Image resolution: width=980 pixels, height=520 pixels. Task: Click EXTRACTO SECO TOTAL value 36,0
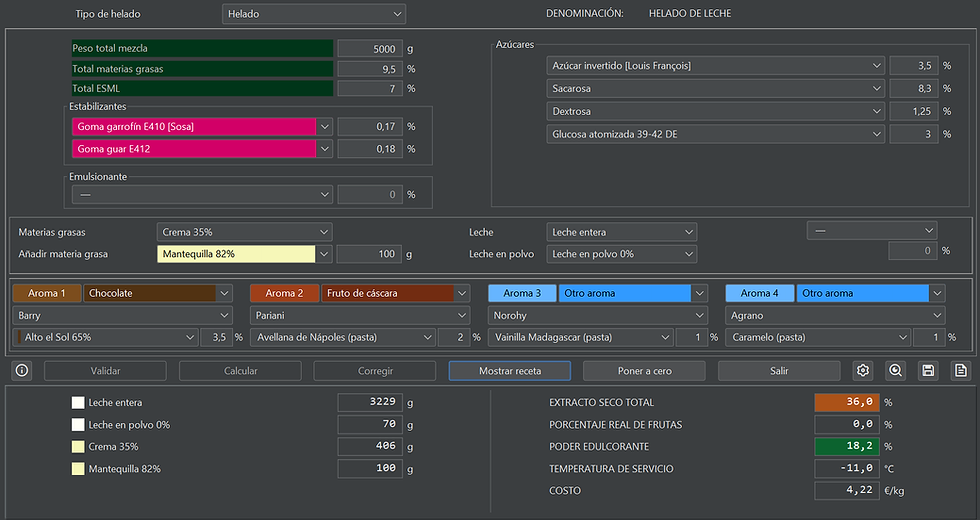(x=847, y=402)
